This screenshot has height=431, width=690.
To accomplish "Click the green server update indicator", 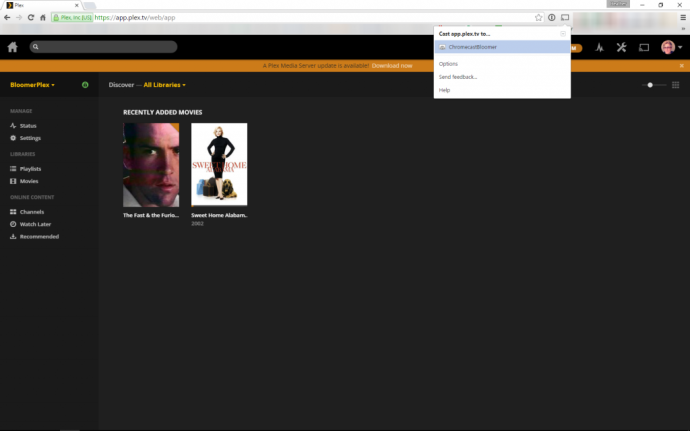I will pyautogui.click(x=85, y=85).
